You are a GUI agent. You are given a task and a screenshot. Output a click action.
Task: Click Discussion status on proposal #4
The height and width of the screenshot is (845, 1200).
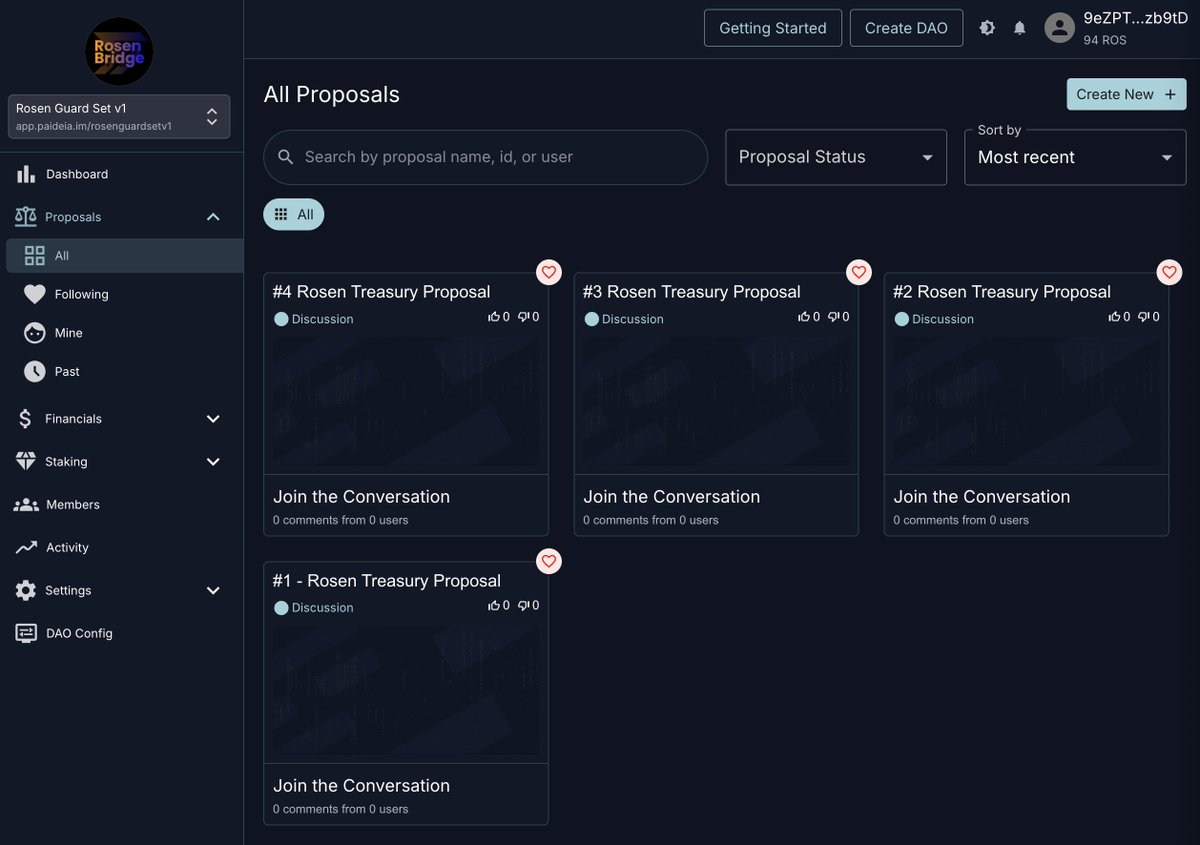(x=314, y=319)
